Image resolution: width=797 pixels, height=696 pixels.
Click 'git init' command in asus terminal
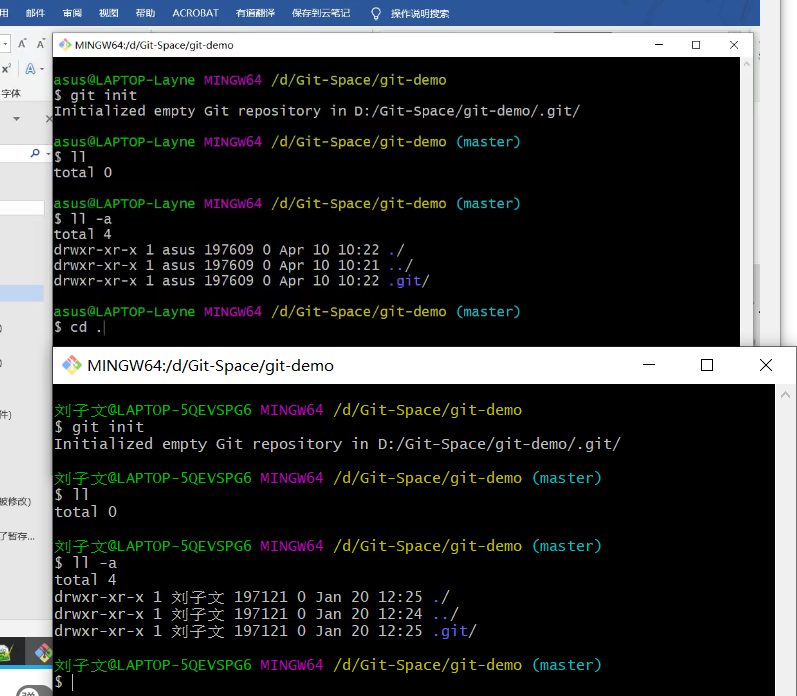(104, 95)
